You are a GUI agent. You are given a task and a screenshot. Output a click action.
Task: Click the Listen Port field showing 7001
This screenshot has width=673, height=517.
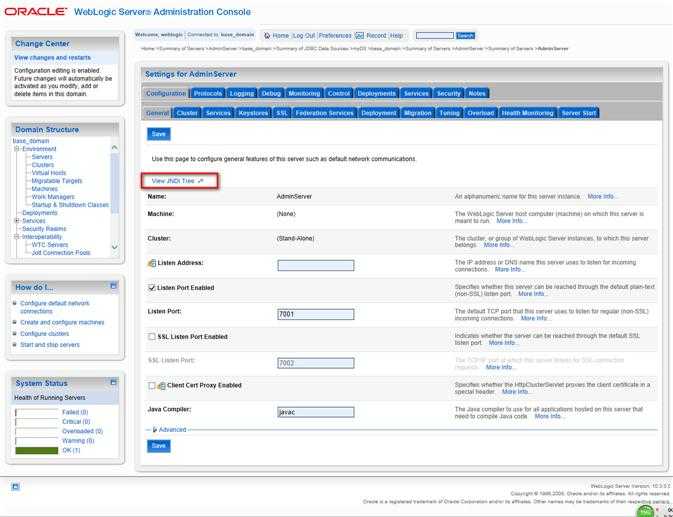[x=316, y=314]
